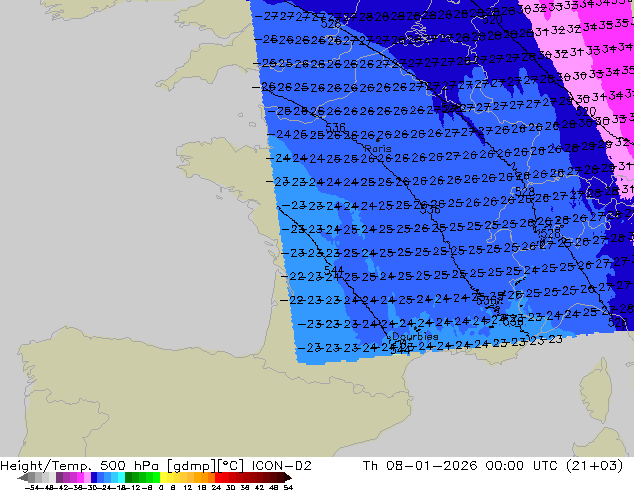Click the 'Height/Temp. 500 hPa' title text
The width and height of the screenshot is (634, 490).
coord(81,466)
